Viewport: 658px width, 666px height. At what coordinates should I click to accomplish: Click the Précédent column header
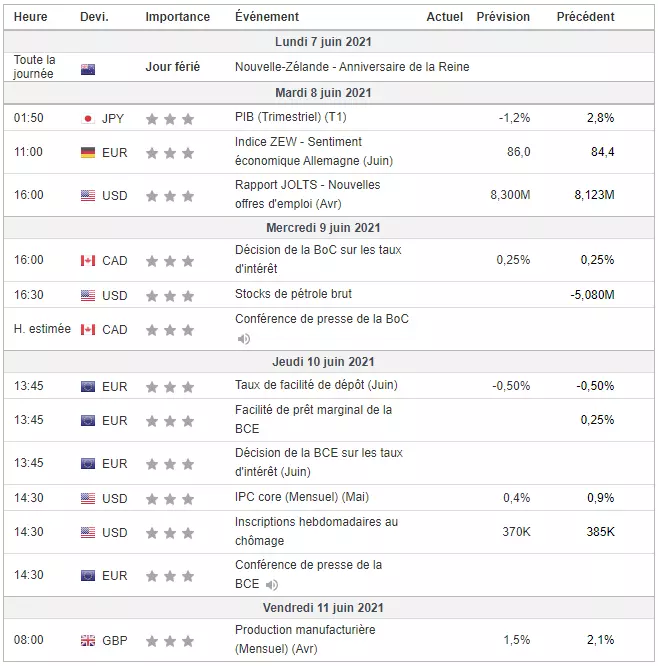pos(585,17)
